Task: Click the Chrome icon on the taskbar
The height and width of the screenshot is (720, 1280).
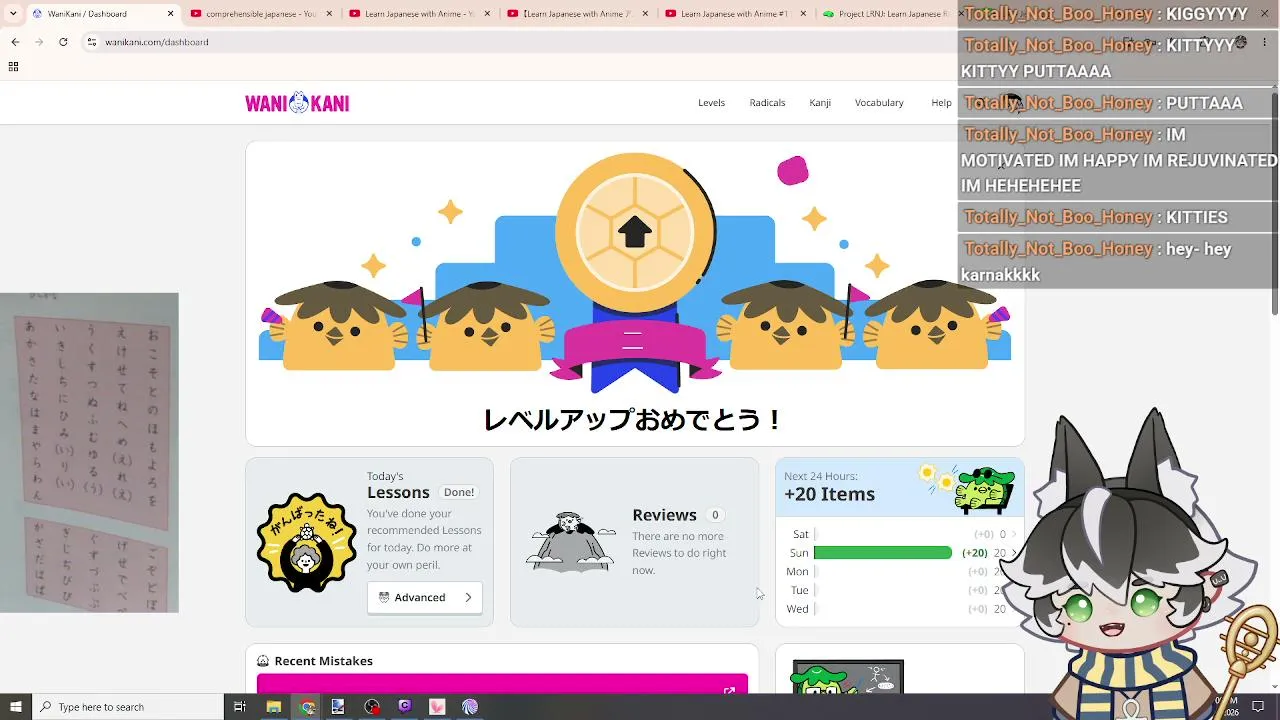Action: click(307, 707)
